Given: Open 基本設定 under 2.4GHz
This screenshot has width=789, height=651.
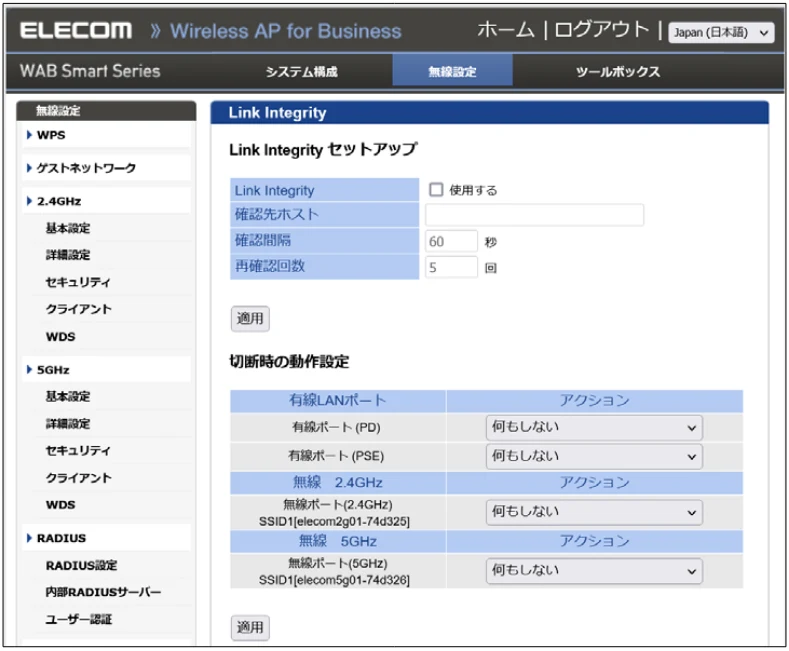Looking at the screenshot, I should 68,228.
